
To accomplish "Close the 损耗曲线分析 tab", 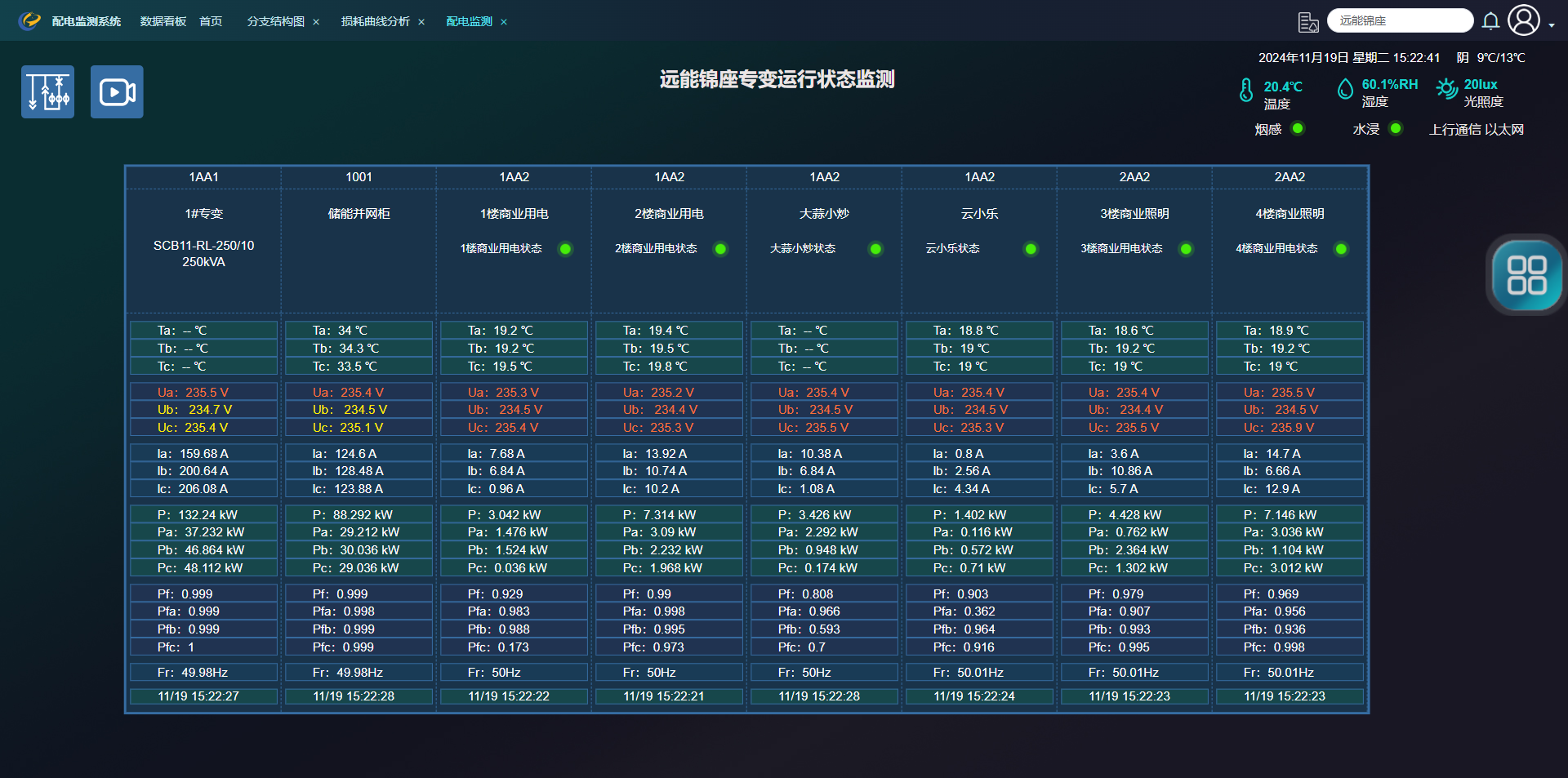I will tap(421, 22).
